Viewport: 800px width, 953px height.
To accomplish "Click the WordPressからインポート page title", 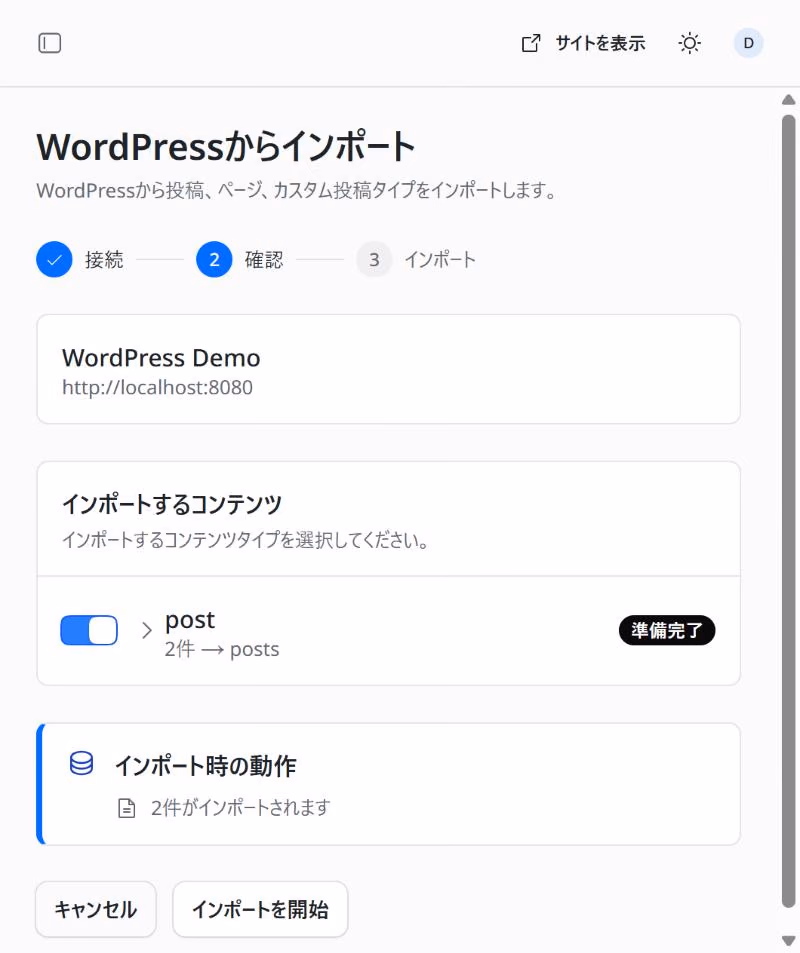I will pyautogui.click(x=226, y=146).
